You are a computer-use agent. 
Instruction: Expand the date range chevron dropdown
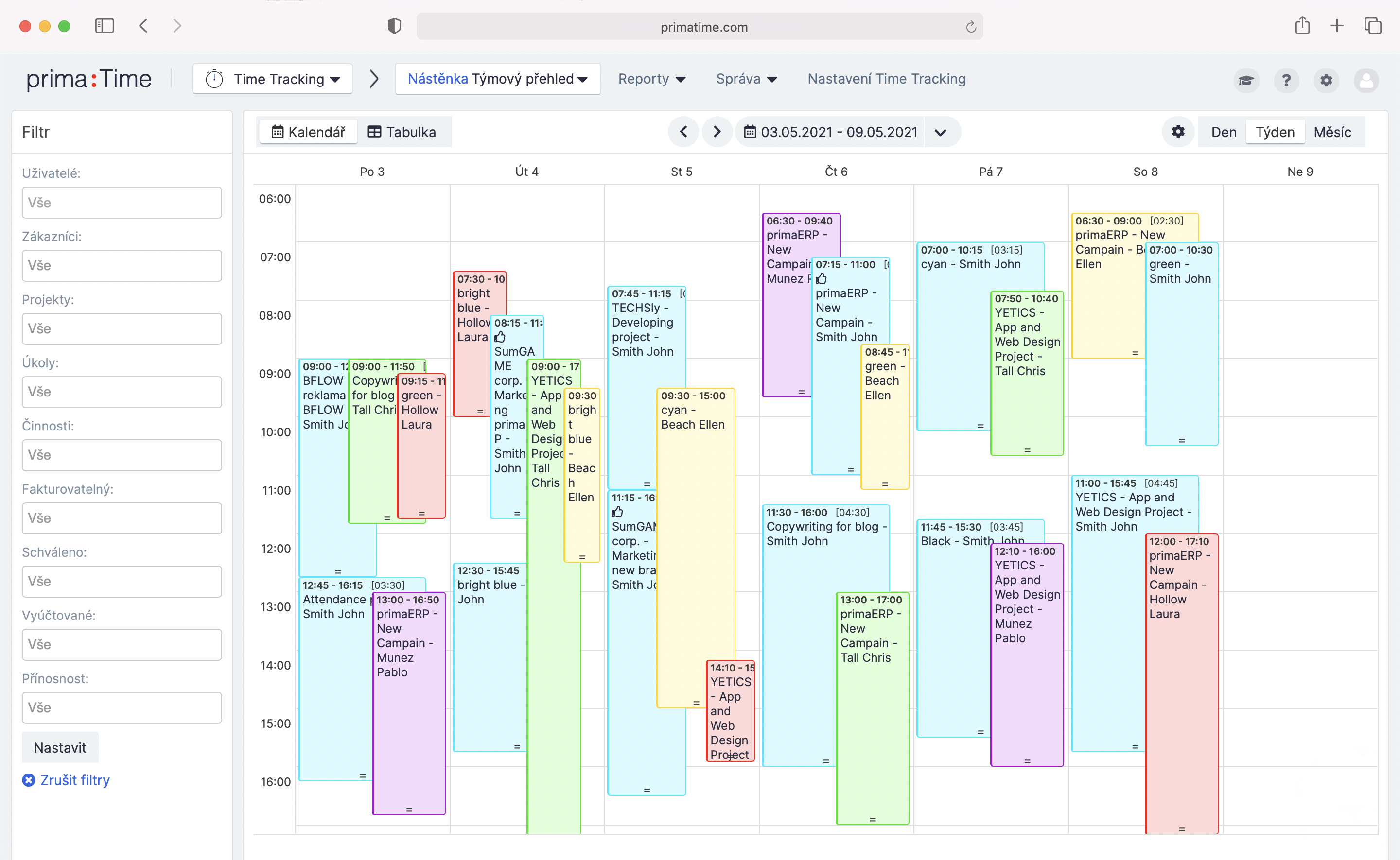[x=940, y=132]
